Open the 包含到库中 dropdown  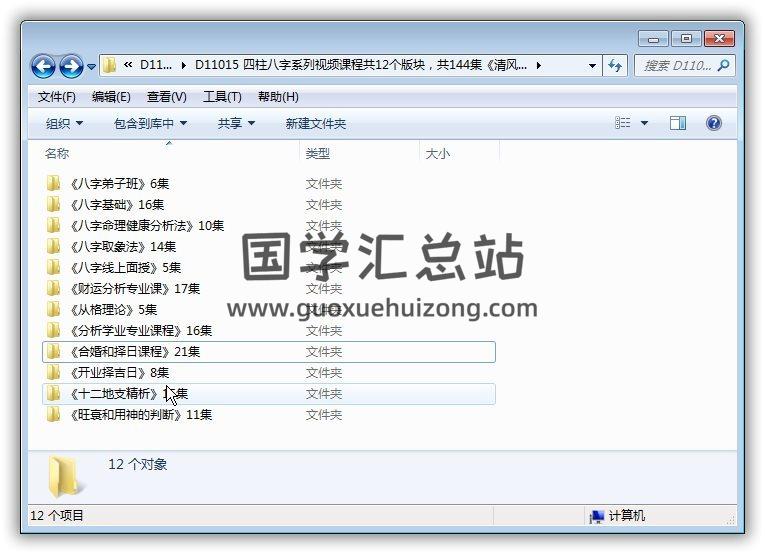pos(150,123)
